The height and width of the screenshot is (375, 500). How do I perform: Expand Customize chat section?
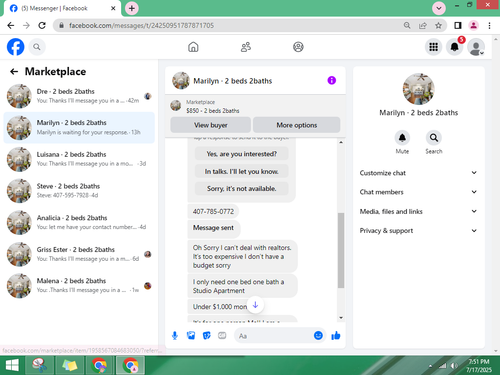pos(418,173)
